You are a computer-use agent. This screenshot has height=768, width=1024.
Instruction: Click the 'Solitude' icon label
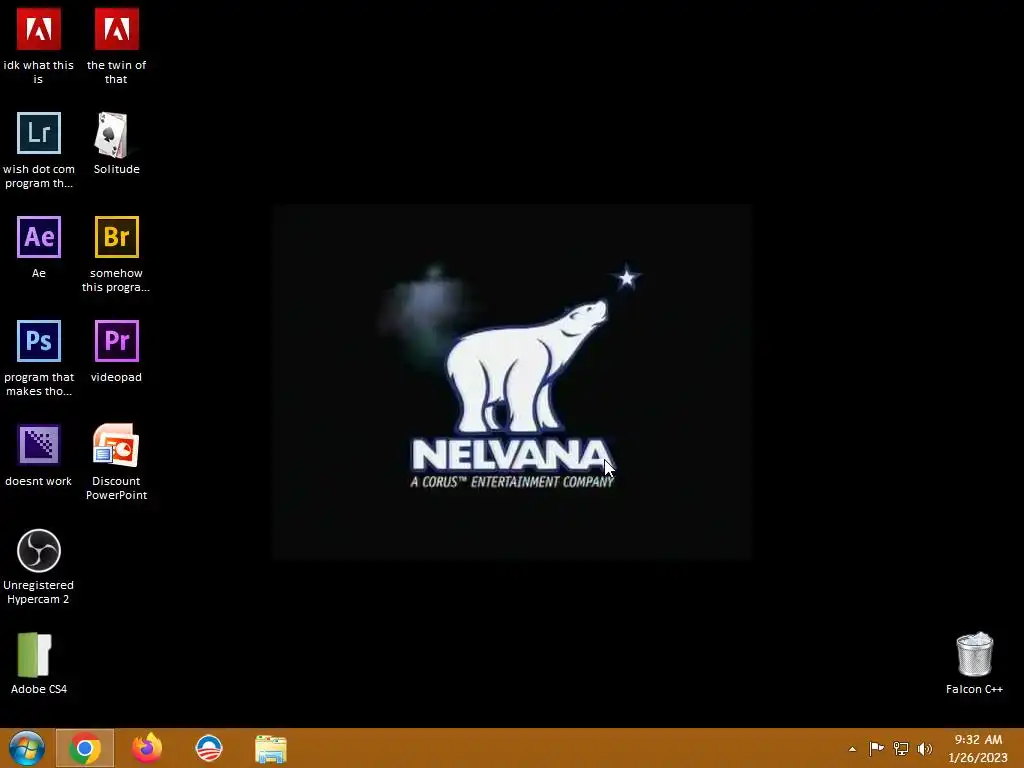(x=116, y=169)
